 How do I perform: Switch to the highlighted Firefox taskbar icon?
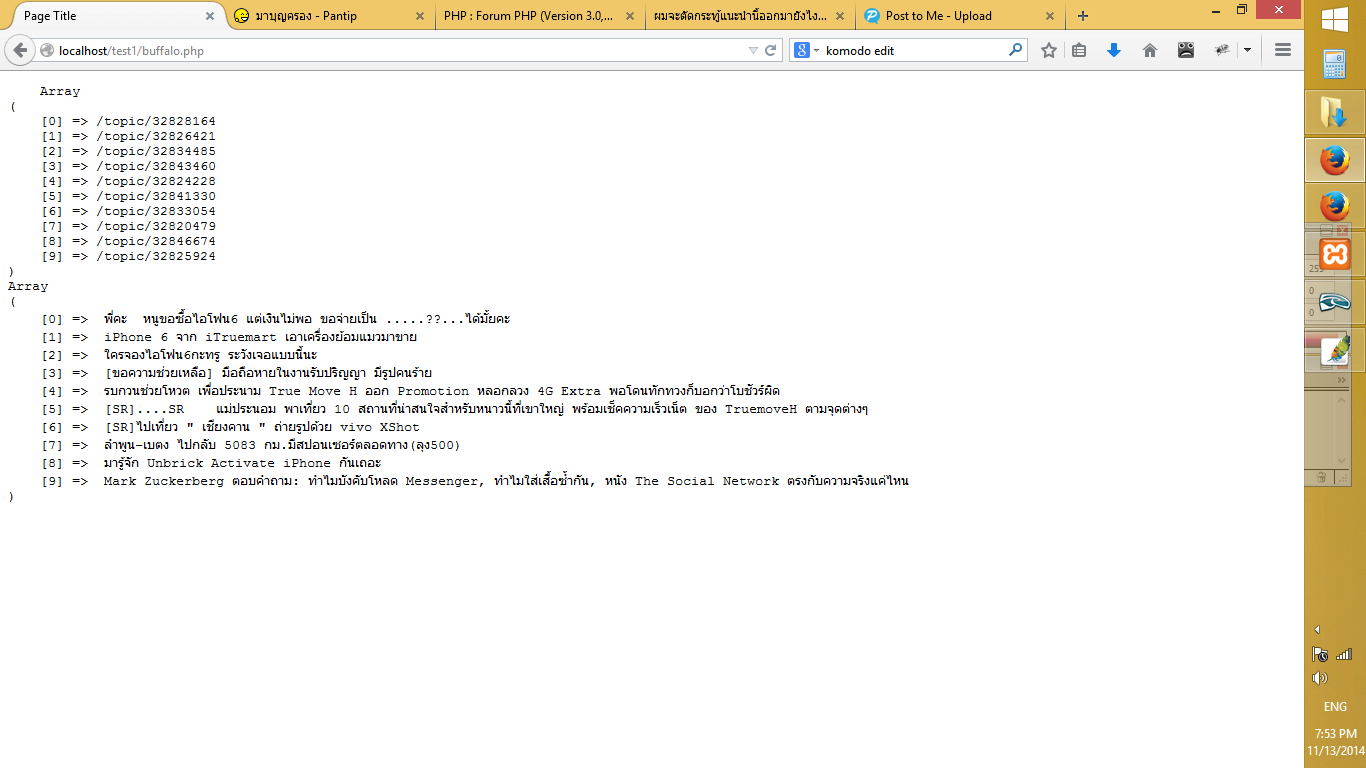pyautogui.click(x=1334, y=160)
